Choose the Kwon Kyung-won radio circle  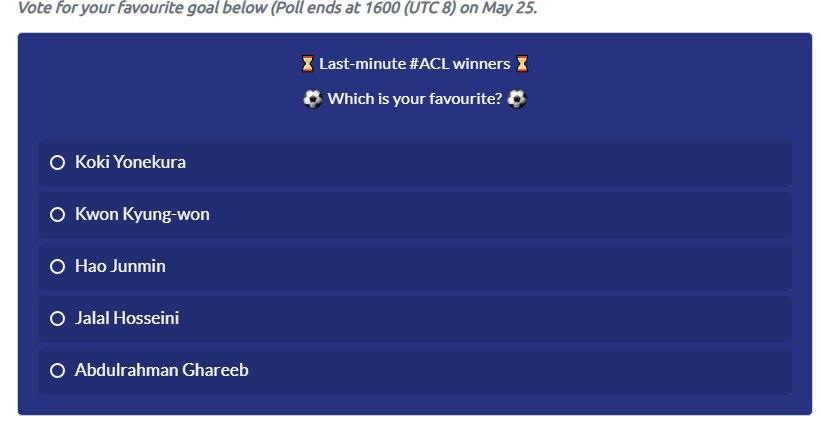58,215
